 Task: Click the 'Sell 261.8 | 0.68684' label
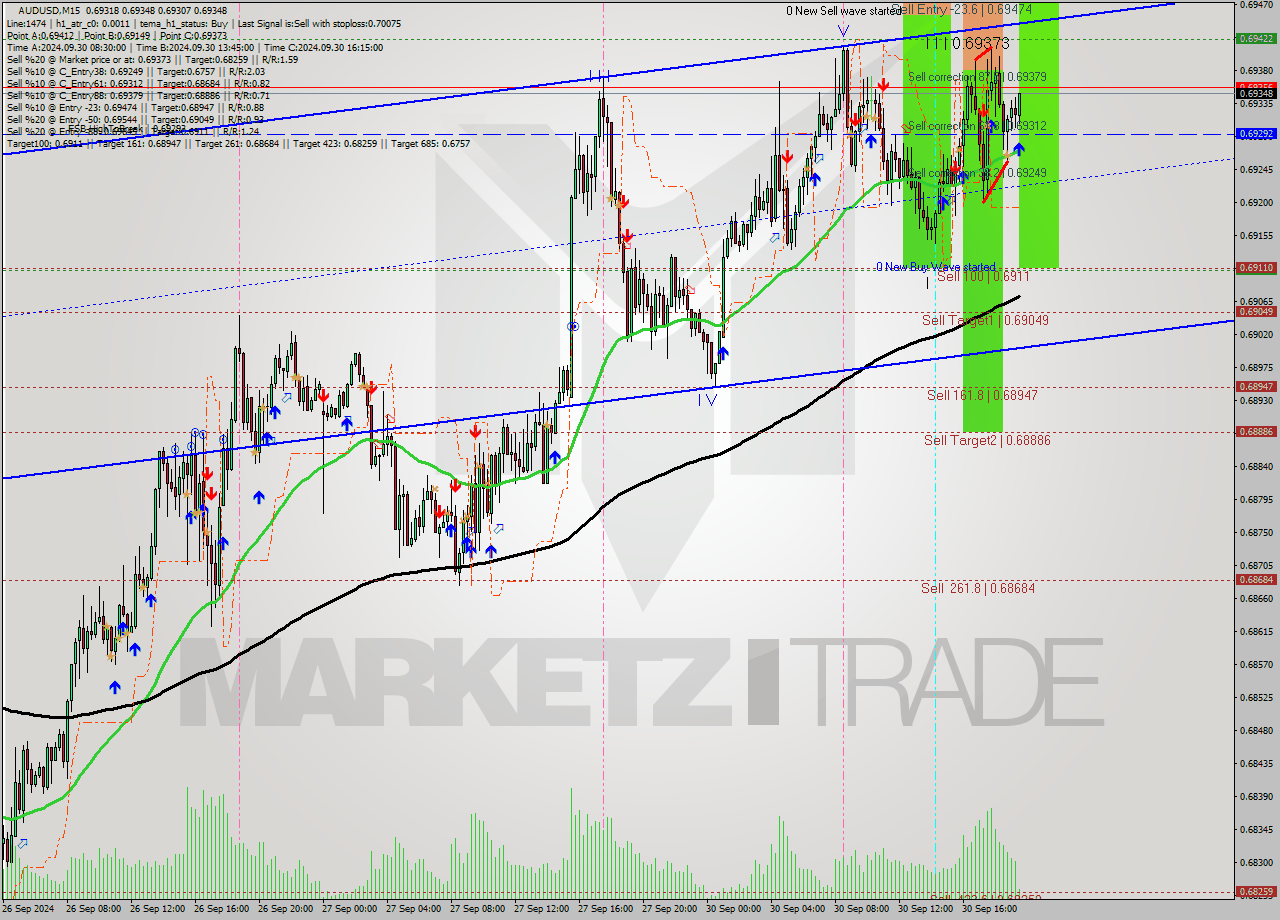[978, 588]
